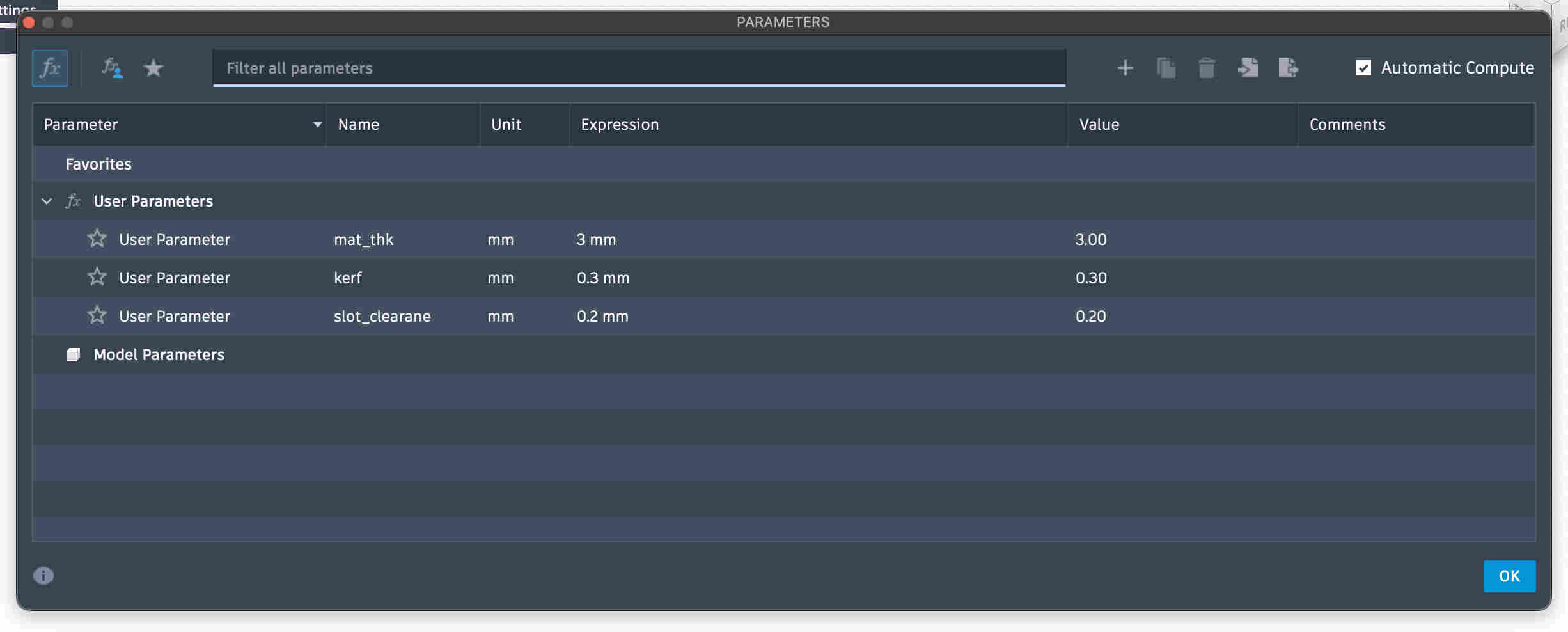Open the info icon at bottom left
Screen dimensions: 1568x632
tap(43, 576)
